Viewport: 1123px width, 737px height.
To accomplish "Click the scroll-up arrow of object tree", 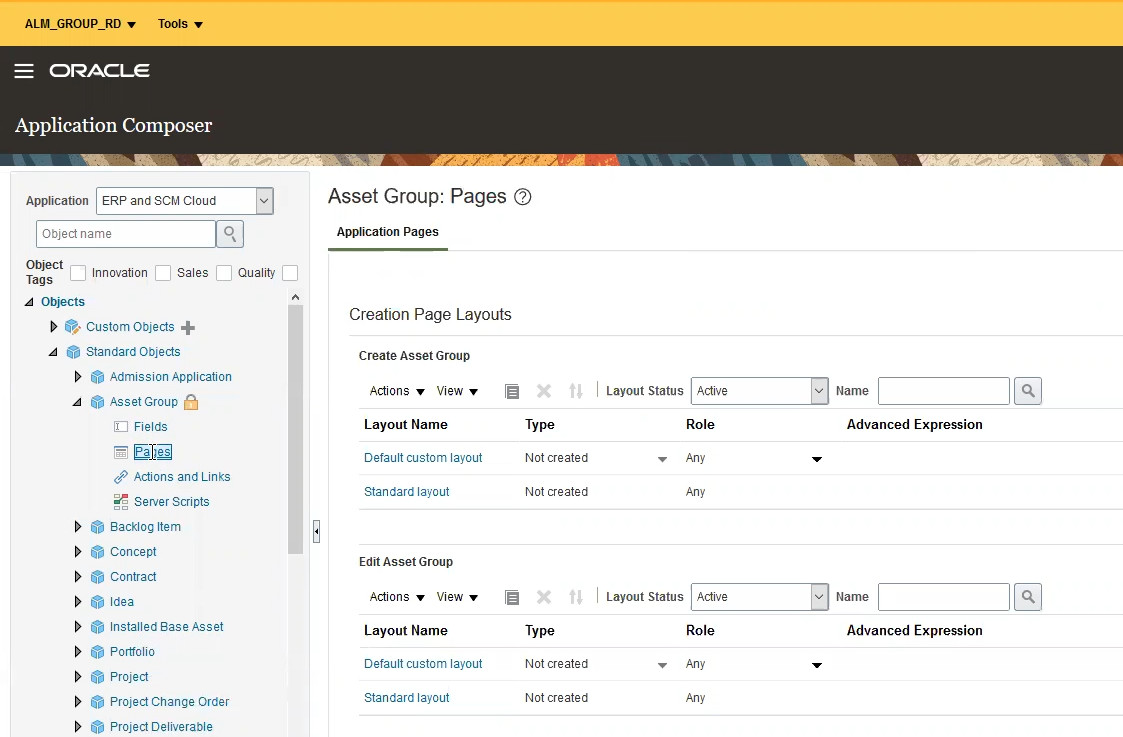I will pos(296,297).
